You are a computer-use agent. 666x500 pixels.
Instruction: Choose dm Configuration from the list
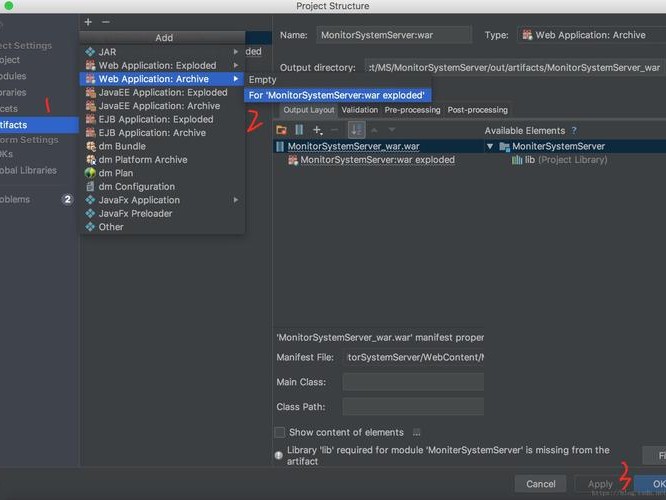162,186
